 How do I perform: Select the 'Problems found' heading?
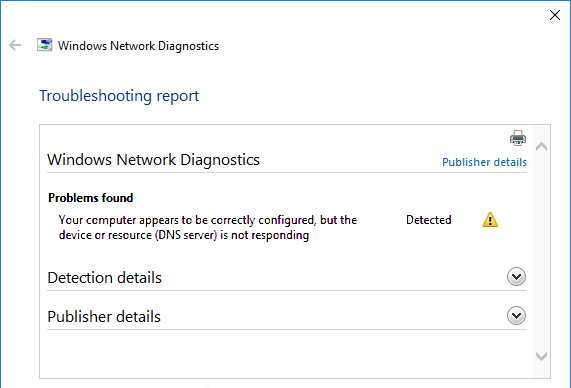click(91, 198)
